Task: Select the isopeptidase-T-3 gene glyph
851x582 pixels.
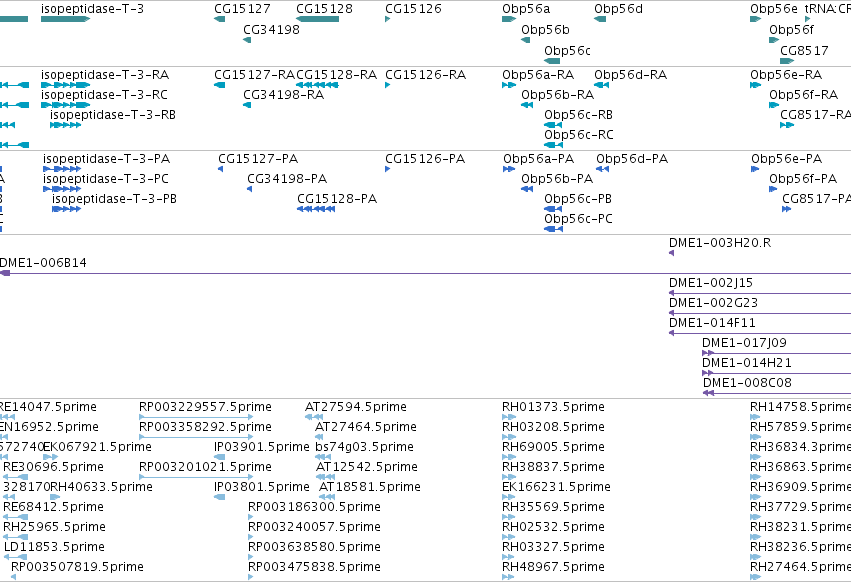Action: (x=65, y=20)
